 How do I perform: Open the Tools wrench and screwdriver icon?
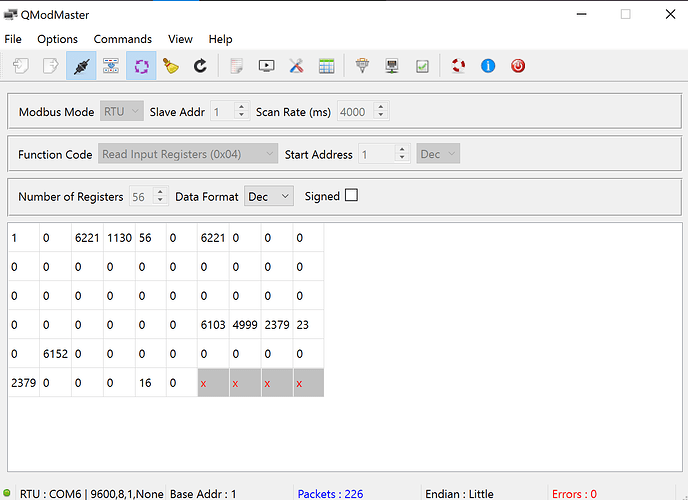point(297,66)
